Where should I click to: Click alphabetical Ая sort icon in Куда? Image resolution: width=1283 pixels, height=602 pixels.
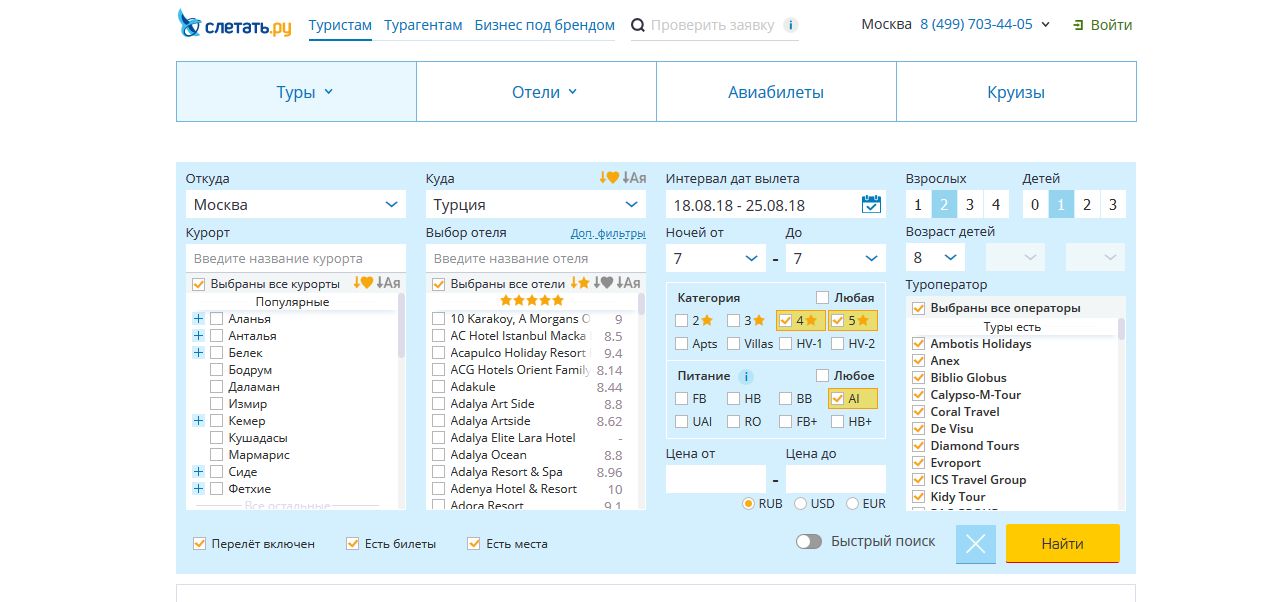[x=635, y=178]
